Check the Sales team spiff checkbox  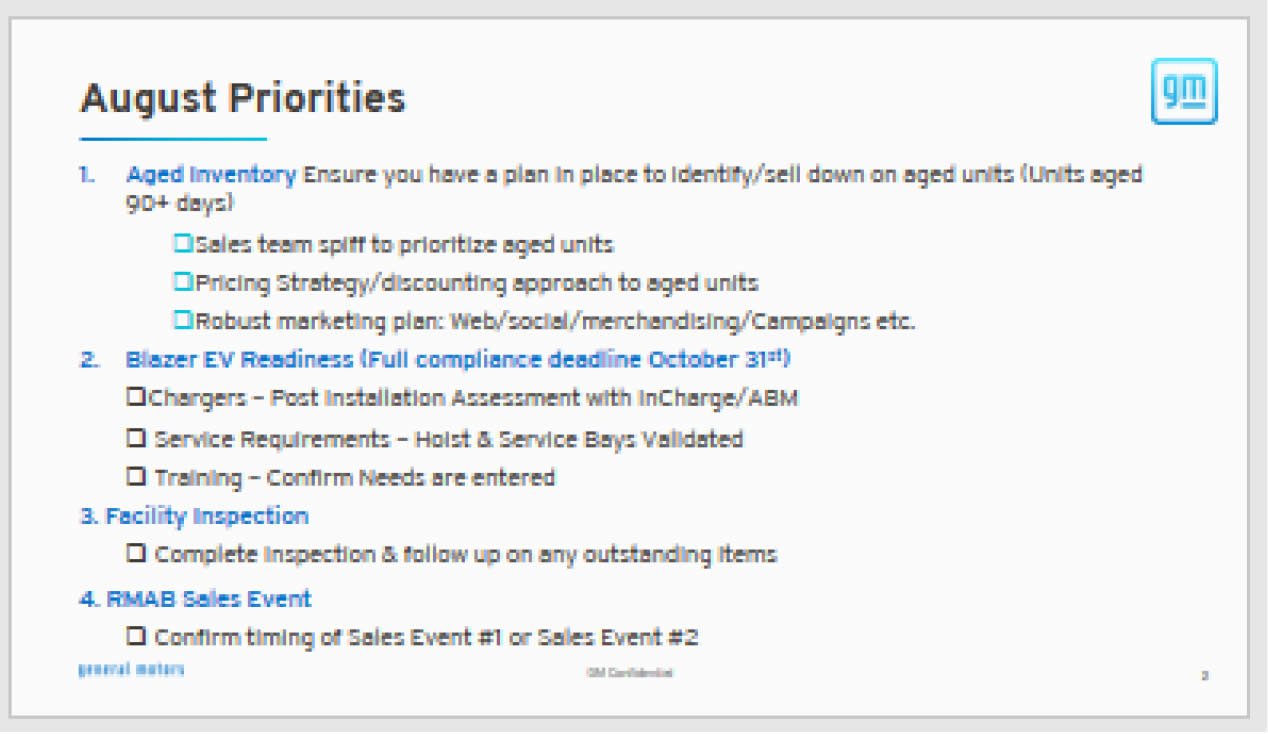click(x=183, y=243)
